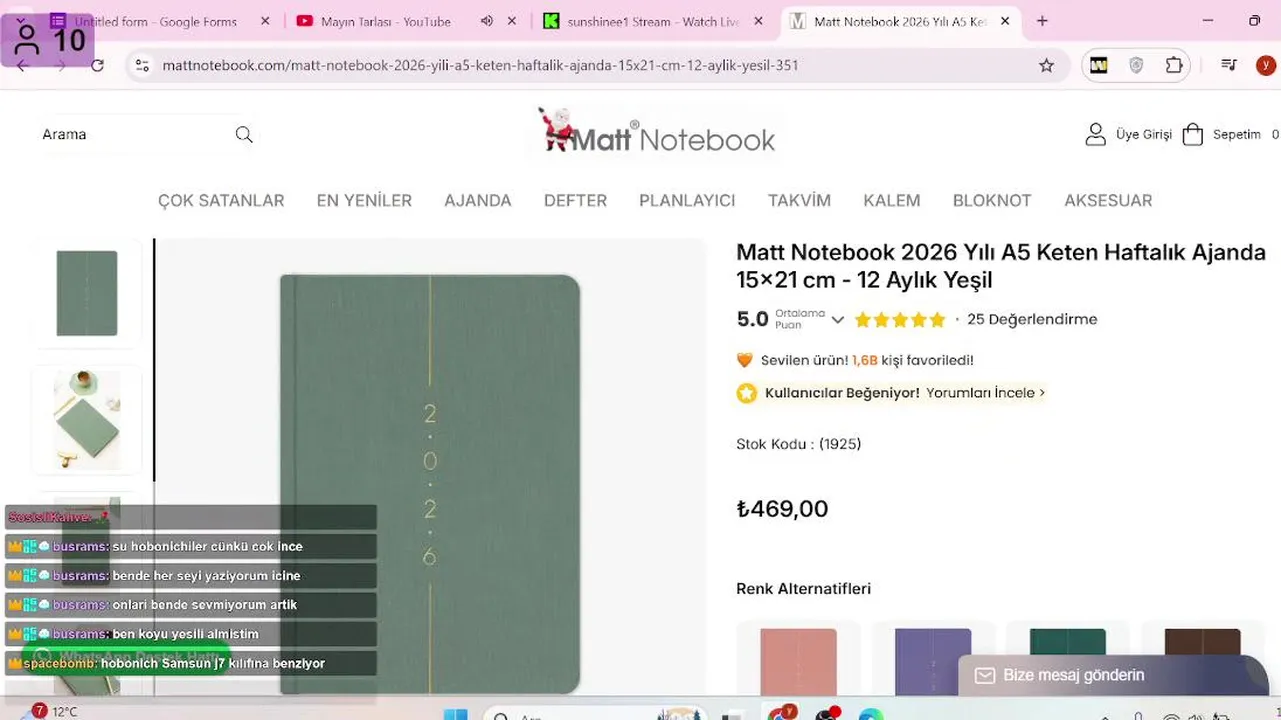Open the Üye Girişi account icon
The height and width of the screenshot is (720, 1281).
click(1096, 135)
